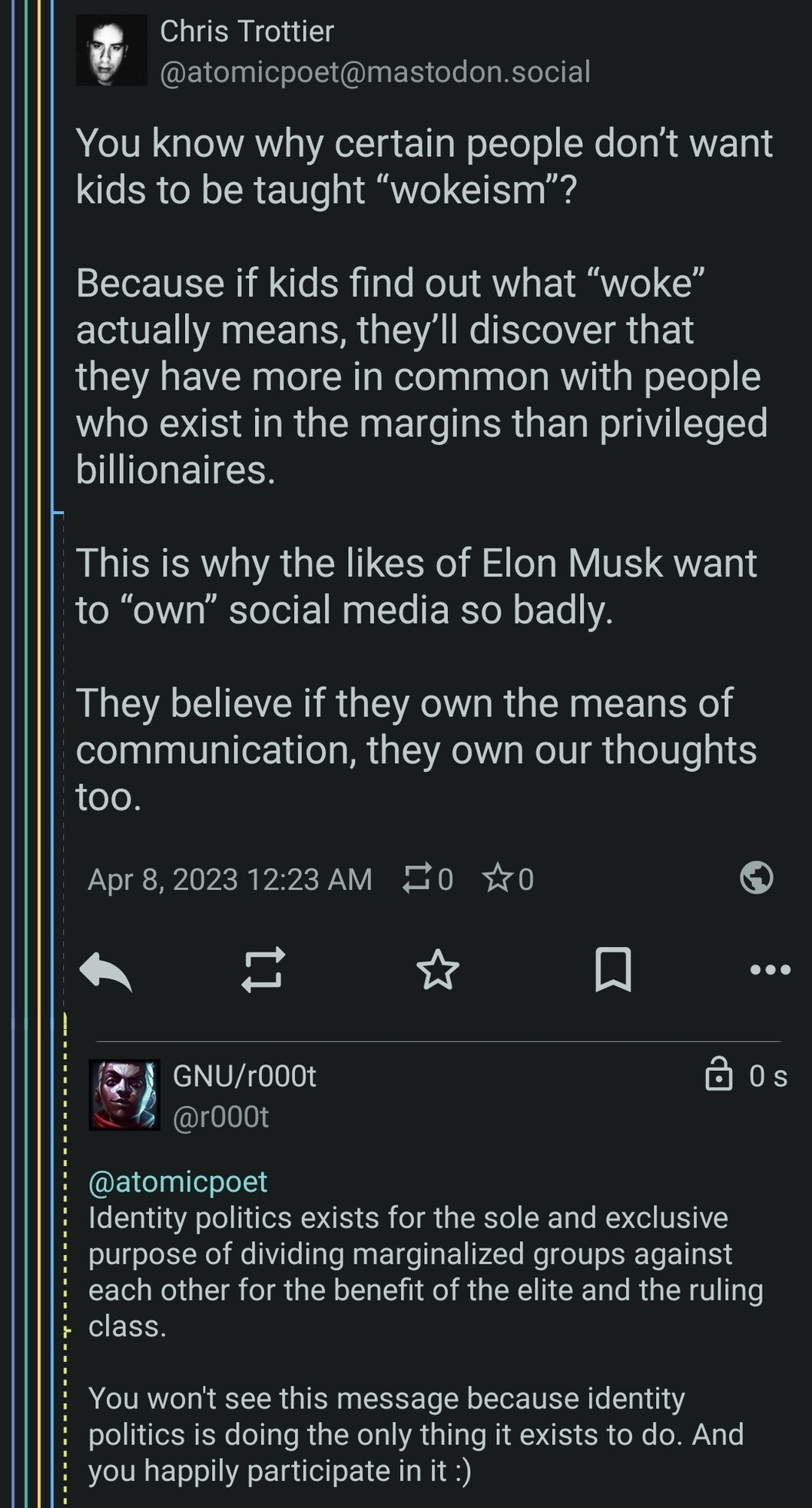Click the @atomicpoet mention in the reply
This screenshot has width=812, height=1508.
click(x=177, y=1181)
